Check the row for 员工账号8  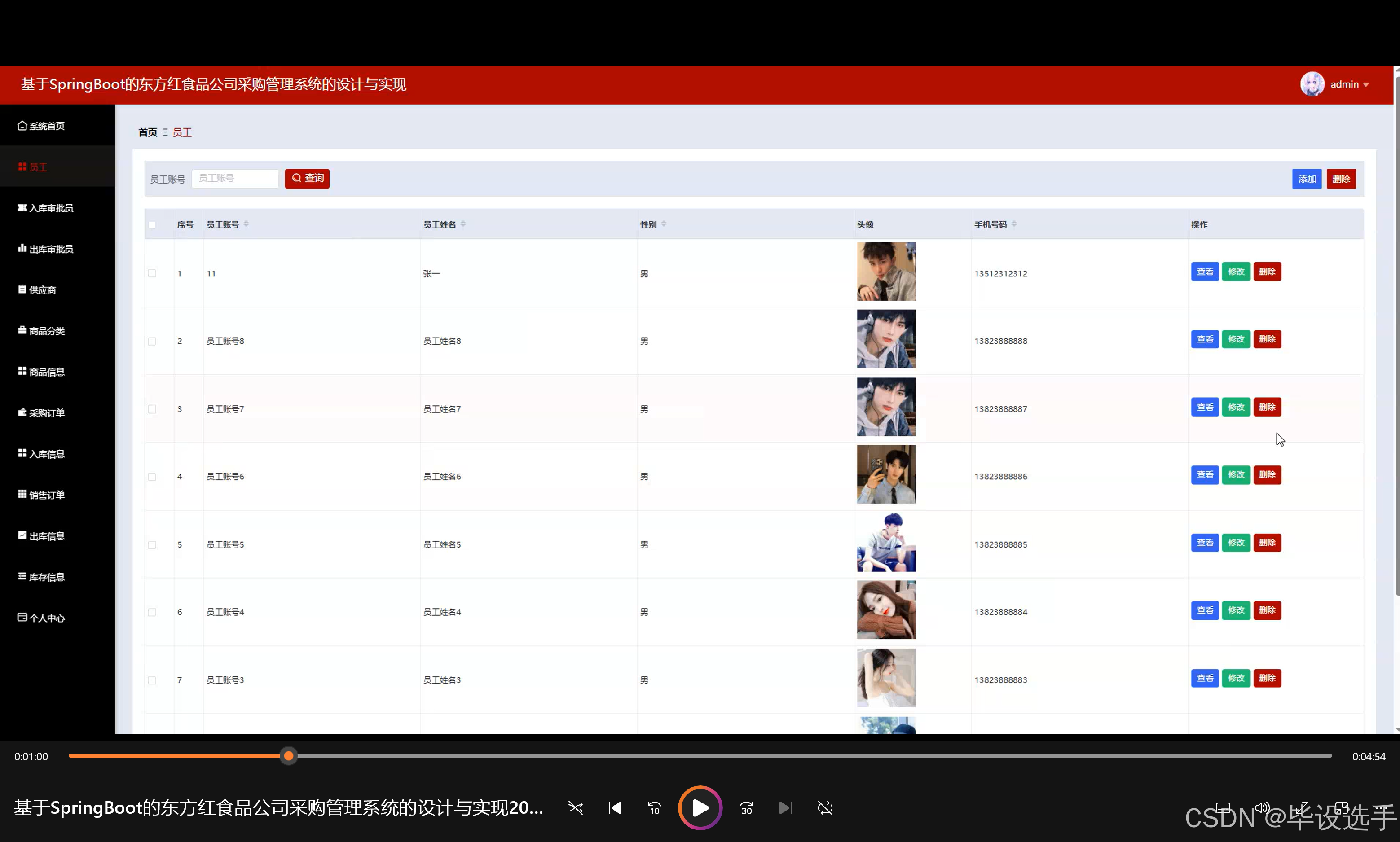click(x=152, y=341)
